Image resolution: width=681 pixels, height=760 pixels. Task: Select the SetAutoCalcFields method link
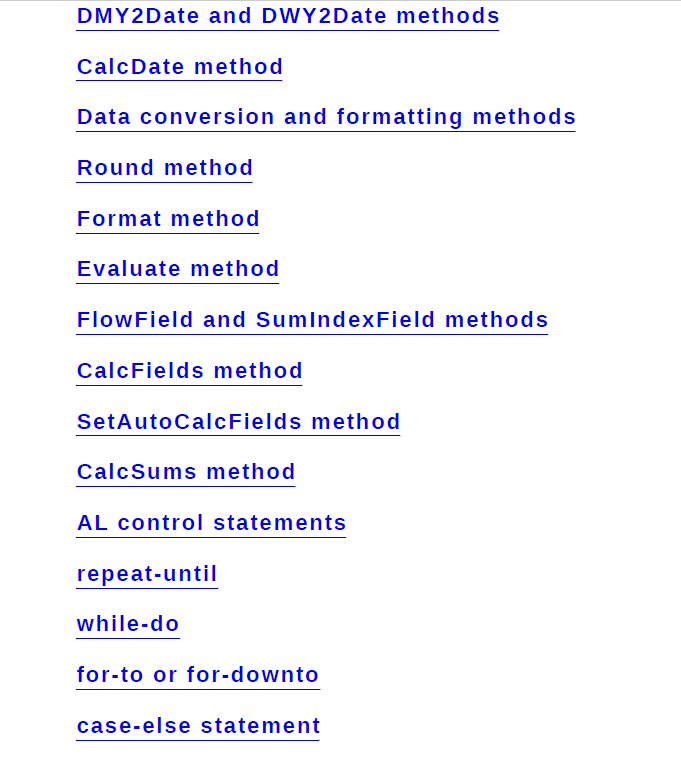click(x=238, y=422)
